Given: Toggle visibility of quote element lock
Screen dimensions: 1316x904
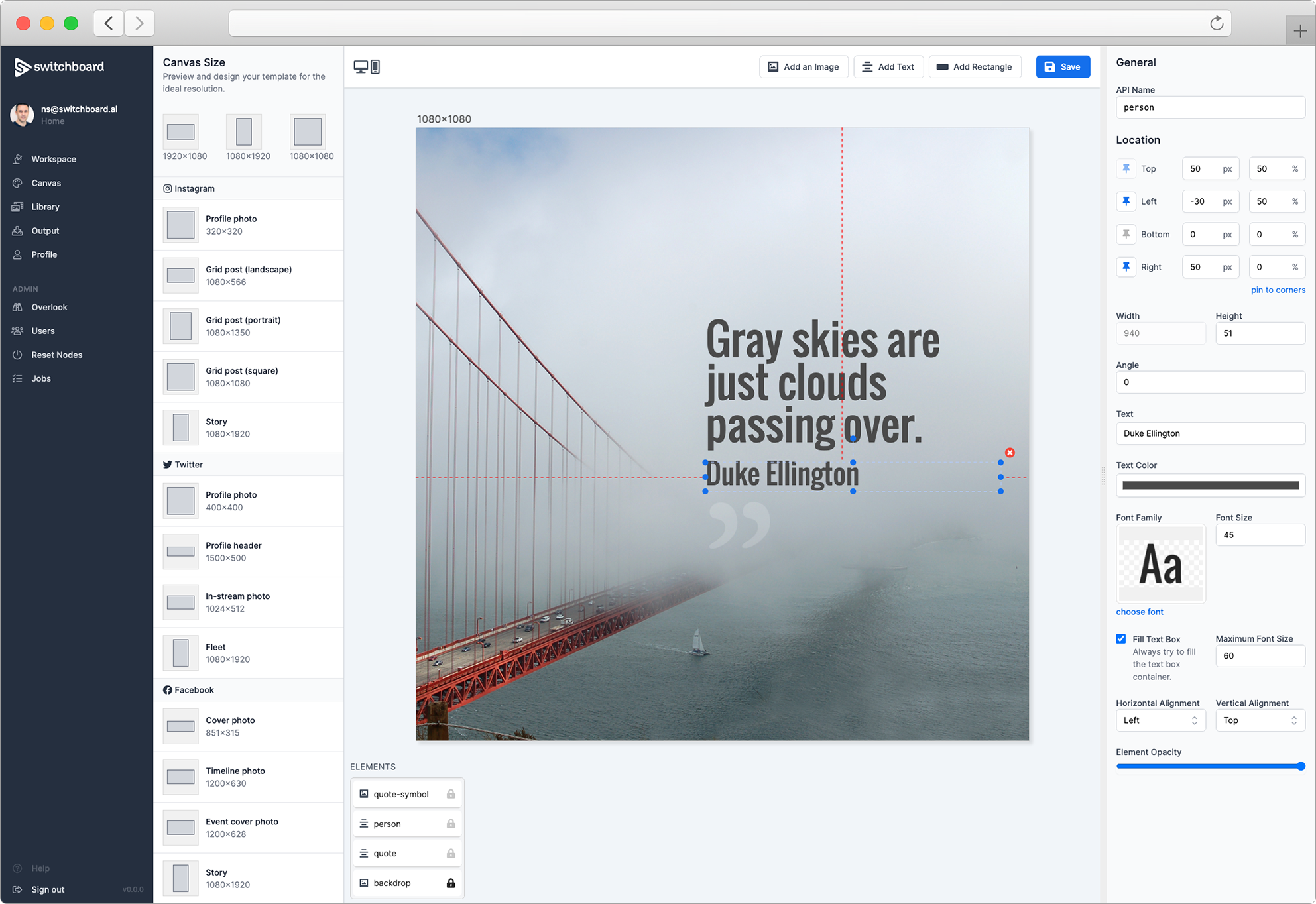Looking at the screenshot, I should (x=449, y=853).
